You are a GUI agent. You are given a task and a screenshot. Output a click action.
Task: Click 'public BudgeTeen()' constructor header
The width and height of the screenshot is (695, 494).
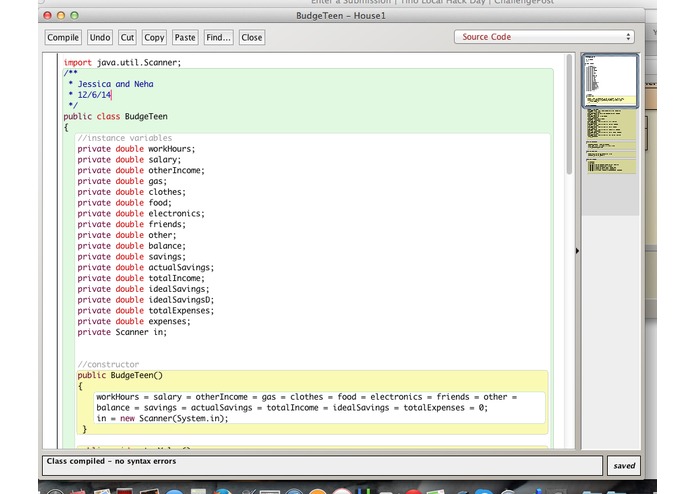120,375
